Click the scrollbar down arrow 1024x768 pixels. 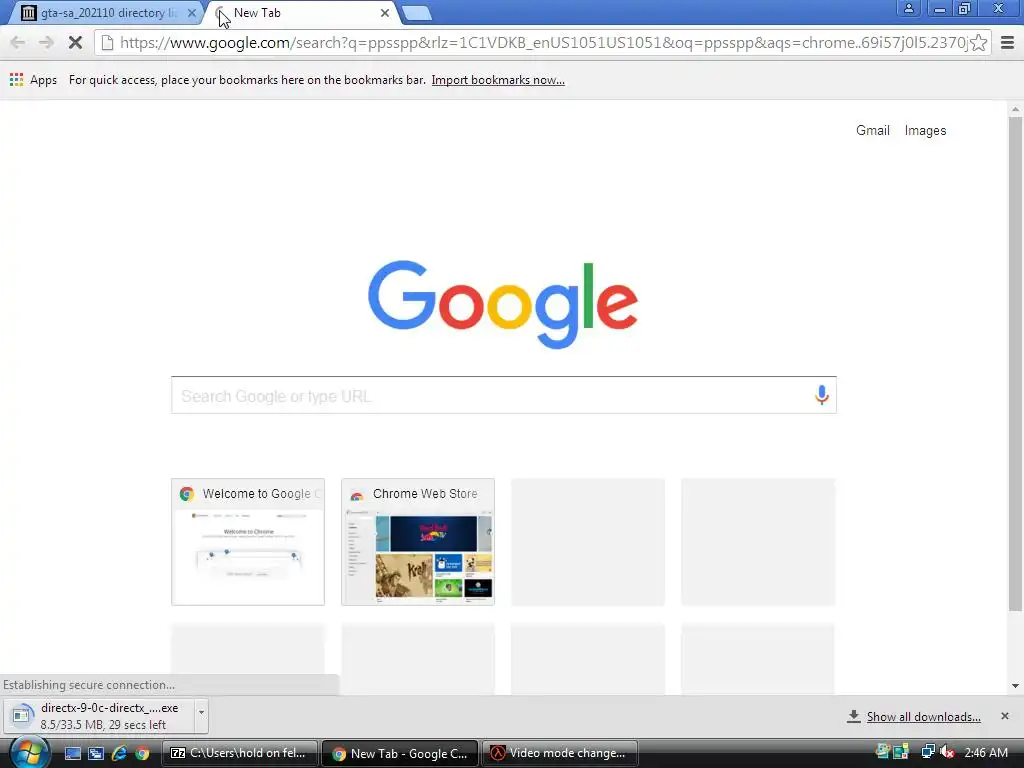pyautogui.click(x=1015, y=686)
